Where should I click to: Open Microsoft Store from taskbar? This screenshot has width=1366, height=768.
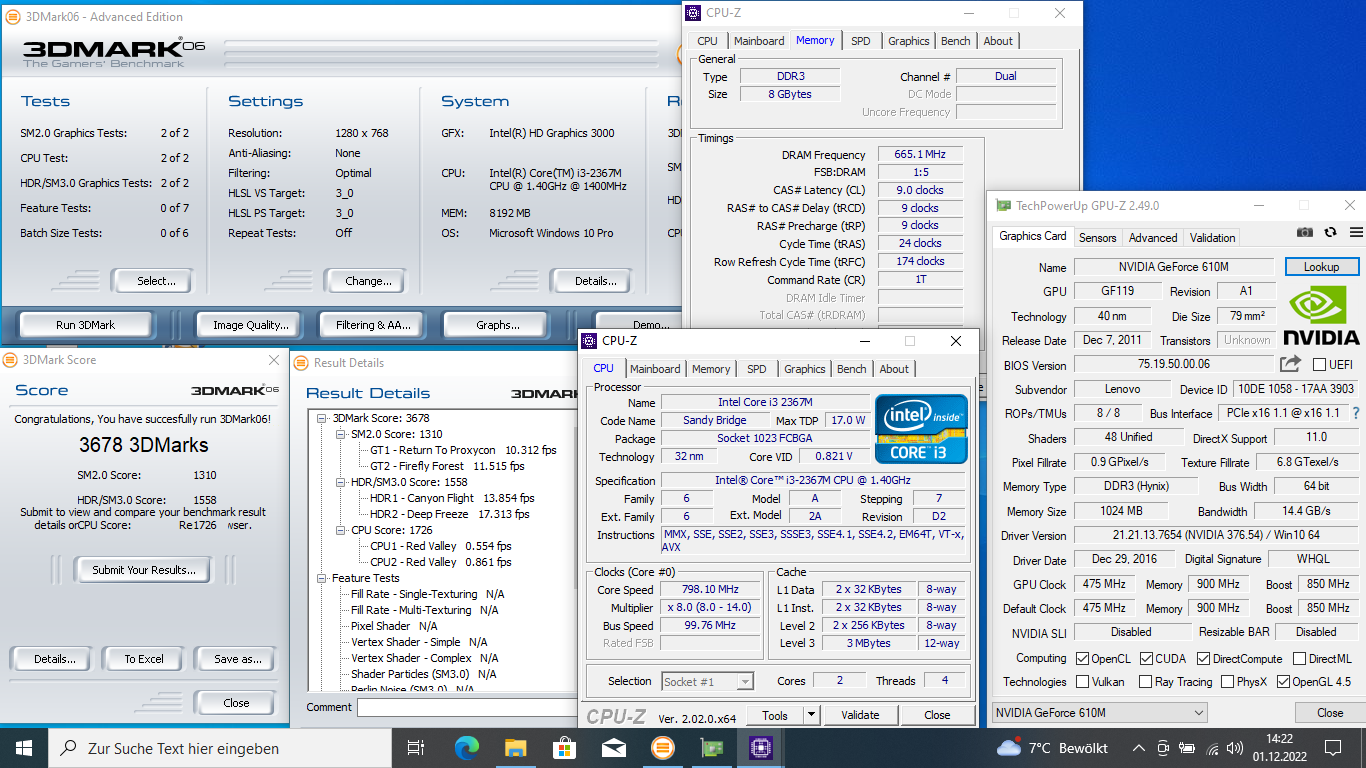pyautogui.click(x=564, y=747)
